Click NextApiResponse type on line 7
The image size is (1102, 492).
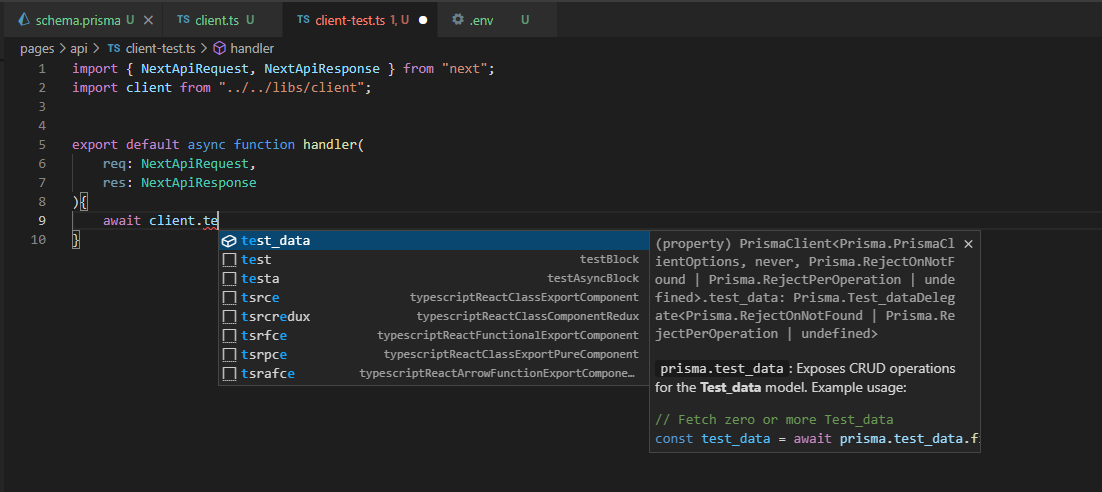199,182
